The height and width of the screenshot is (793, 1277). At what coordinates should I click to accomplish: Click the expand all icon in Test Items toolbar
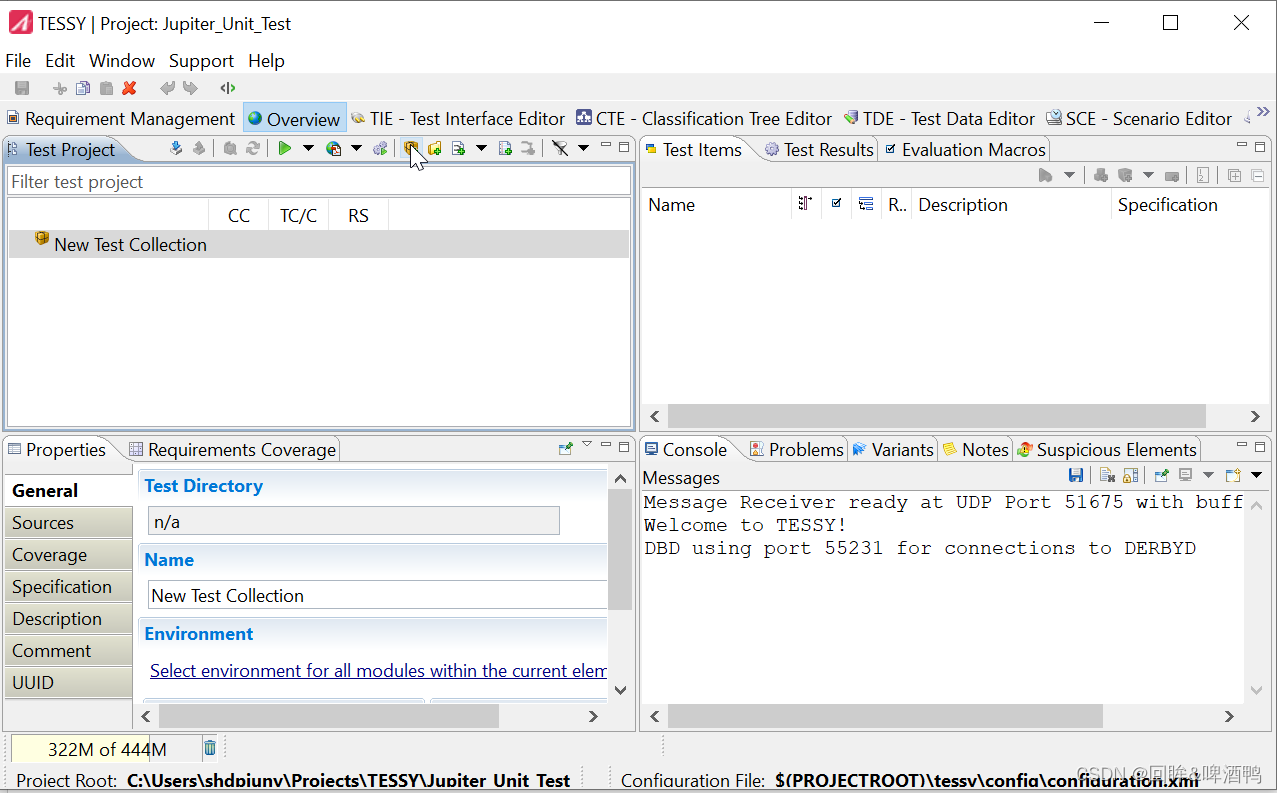coord(1234,175)
